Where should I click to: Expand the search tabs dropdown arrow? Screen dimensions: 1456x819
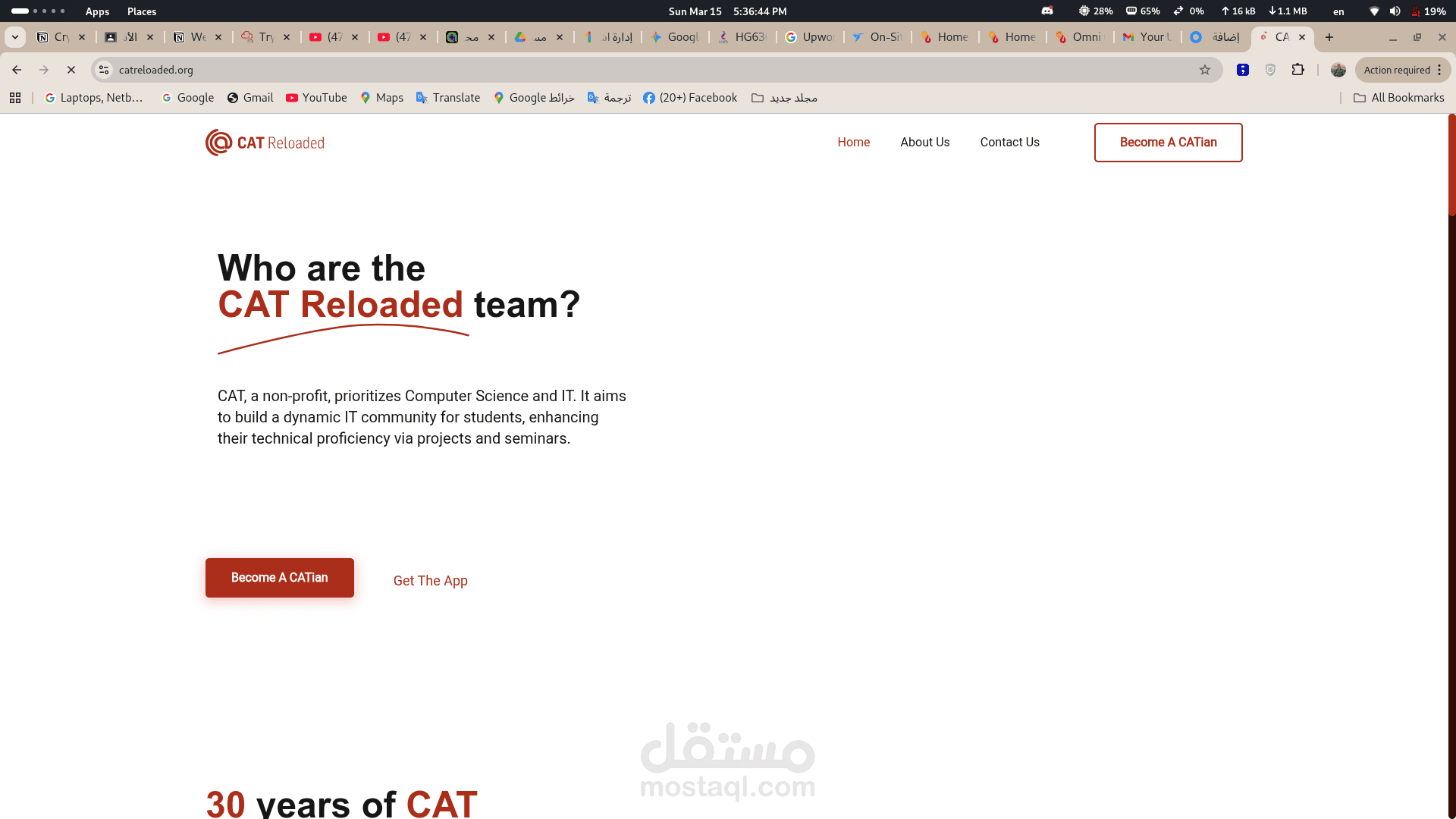point(15,37)
